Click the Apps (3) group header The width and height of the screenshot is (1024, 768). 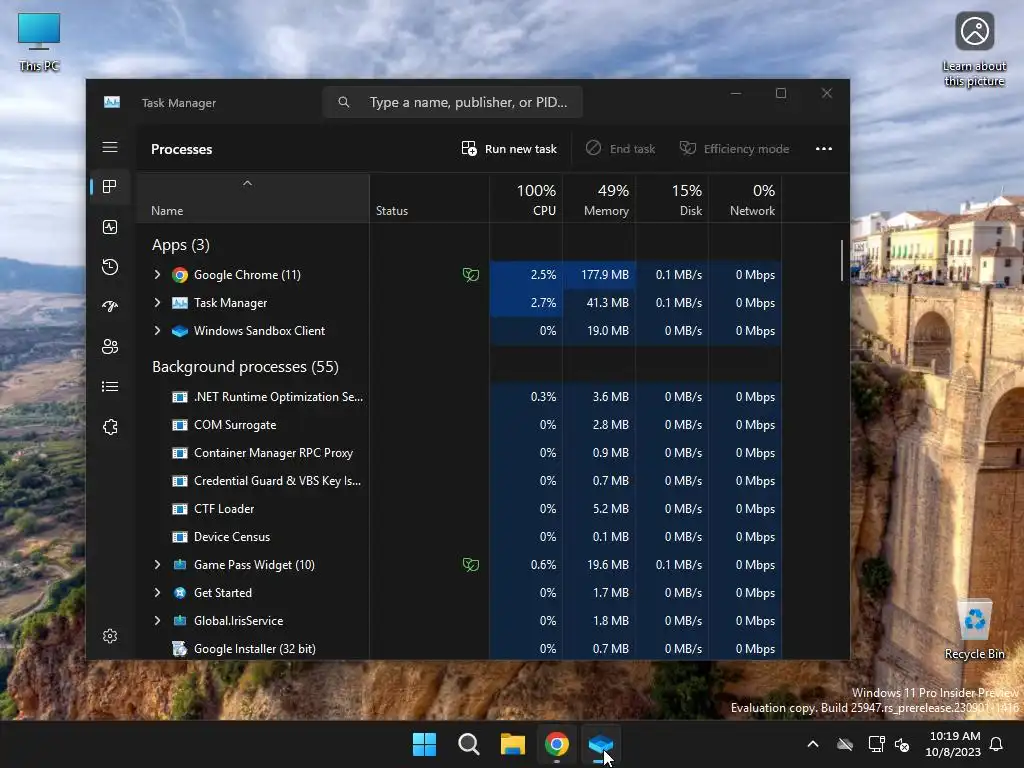181,245
